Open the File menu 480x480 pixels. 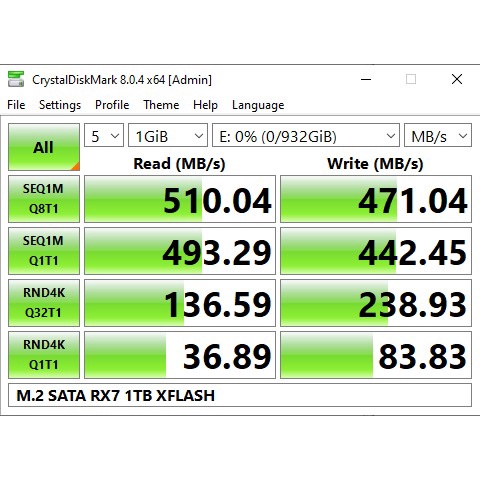[x=16, y=105]
